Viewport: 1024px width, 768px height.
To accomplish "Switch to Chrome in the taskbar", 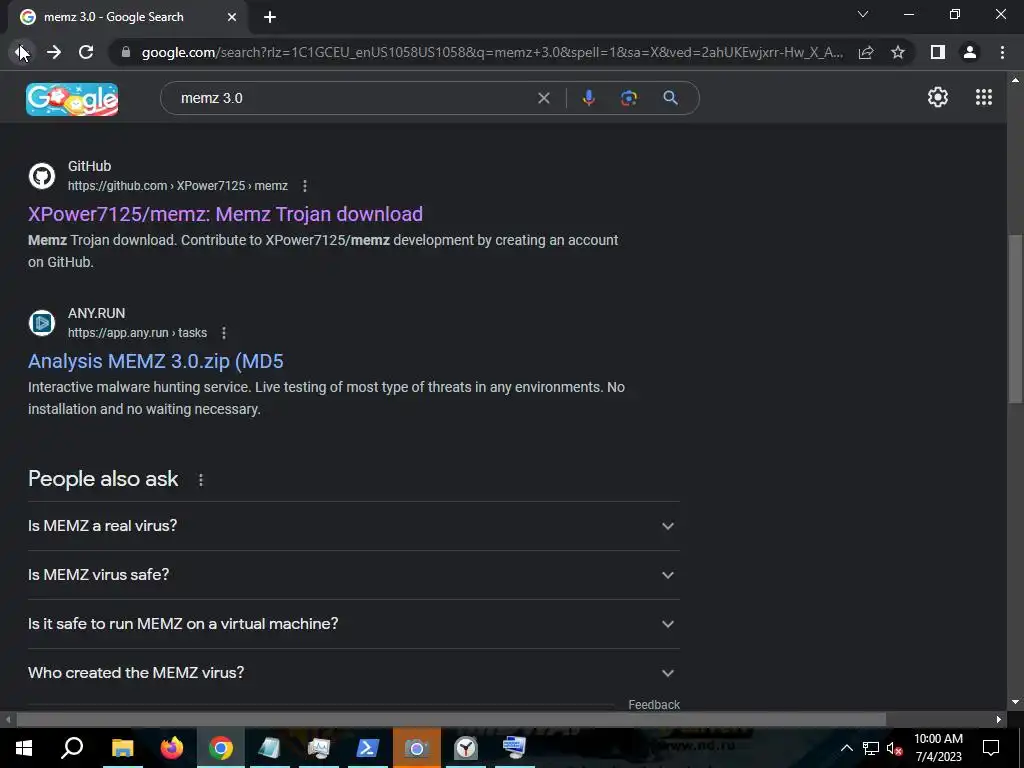I will [221, 748].
